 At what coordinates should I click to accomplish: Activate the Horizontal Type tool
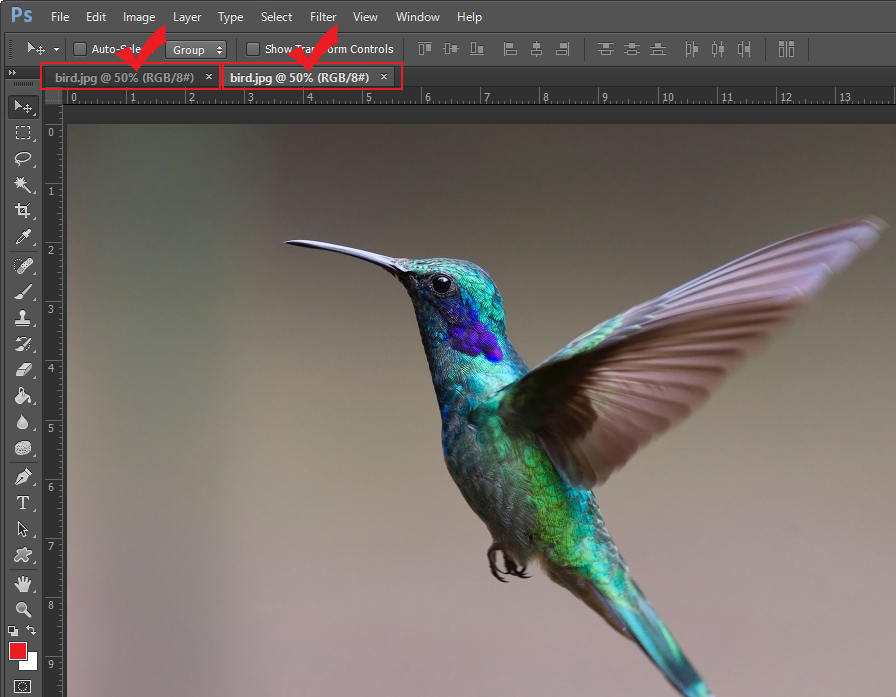click(x=23, y=503)
